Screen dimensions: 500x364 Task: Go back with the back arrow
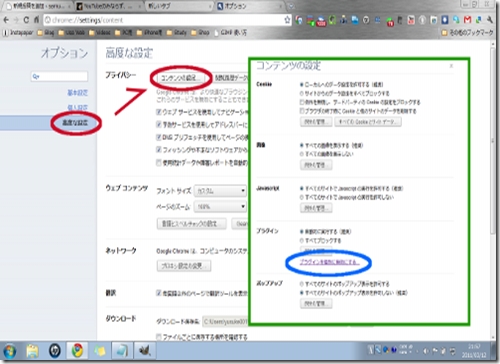click(6, 20)
